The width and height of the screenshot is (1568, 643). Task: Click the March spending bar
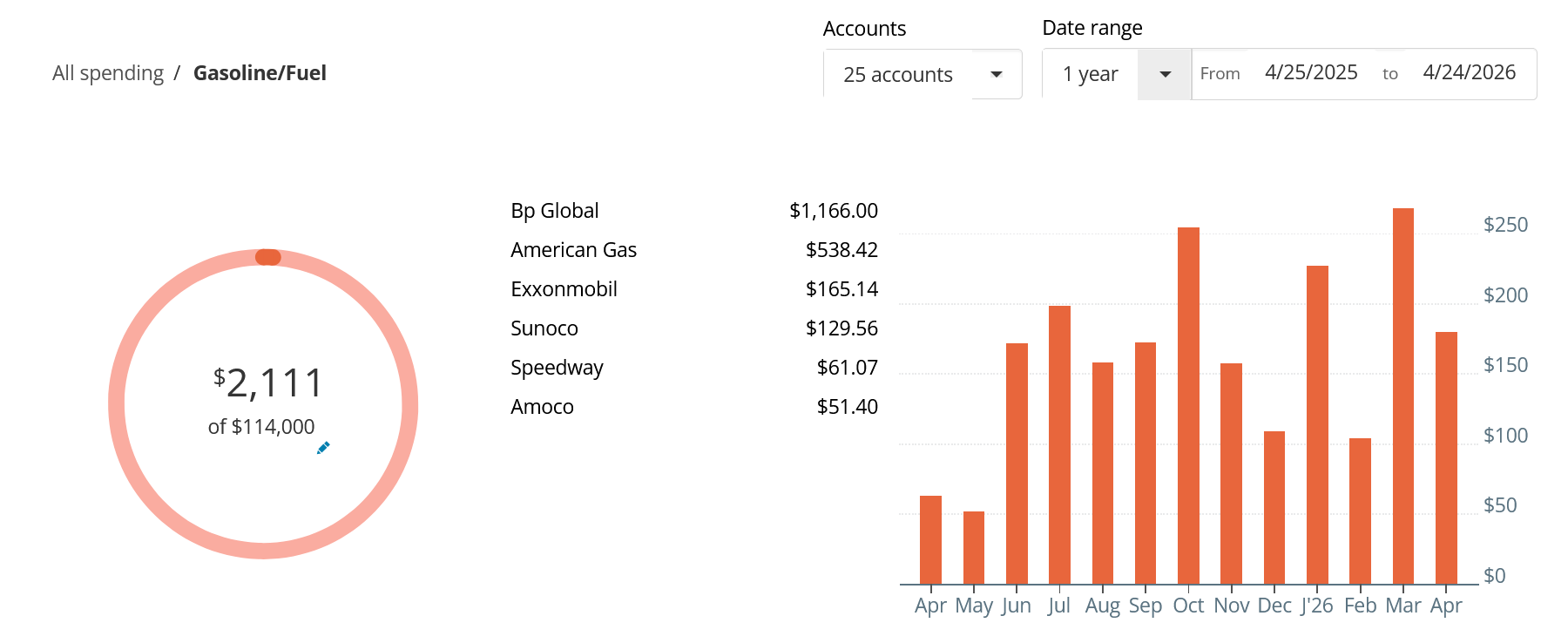(1402, 396)
